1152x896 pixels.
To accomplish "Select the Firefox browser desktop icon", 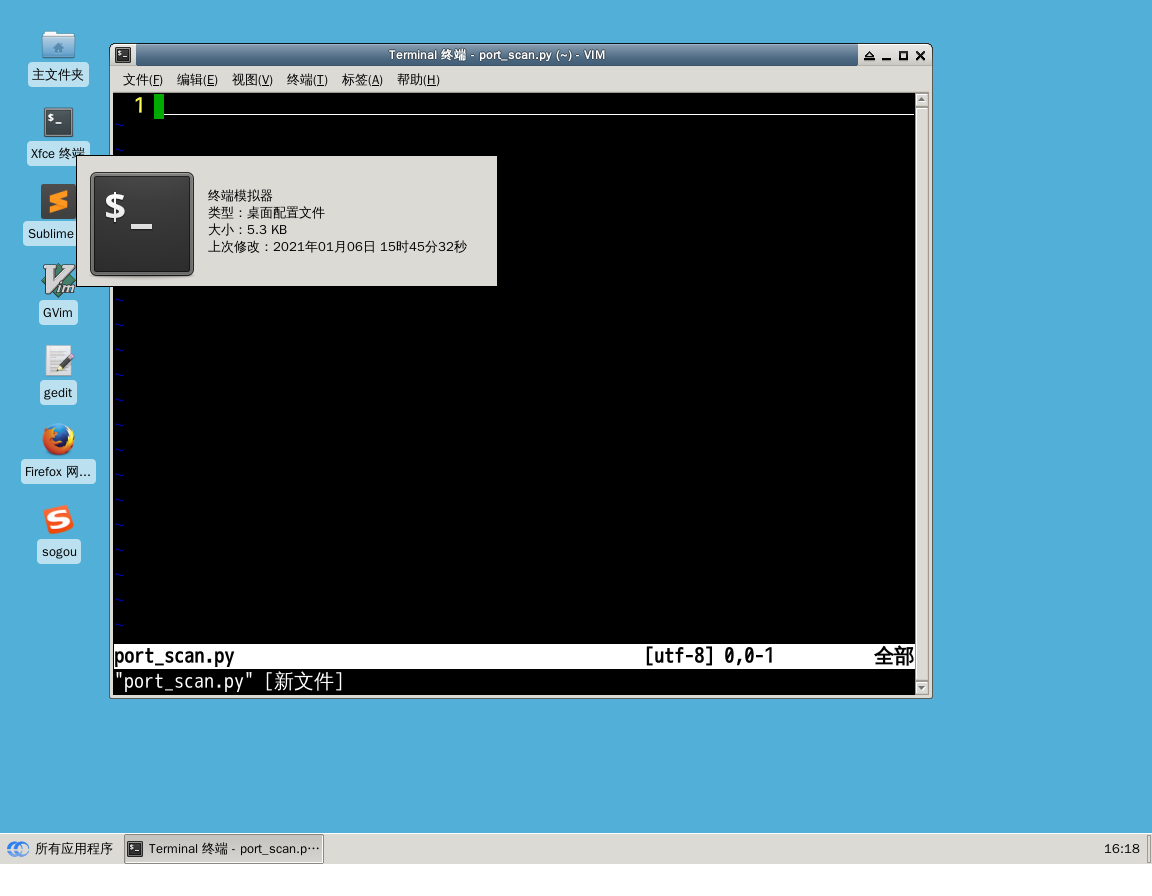I will pos(58,440).
